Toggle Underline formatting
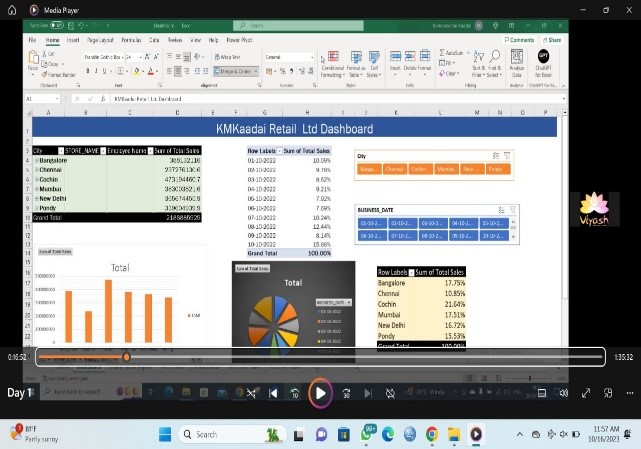This screenshot has width=641, height=449. [105, 71]
